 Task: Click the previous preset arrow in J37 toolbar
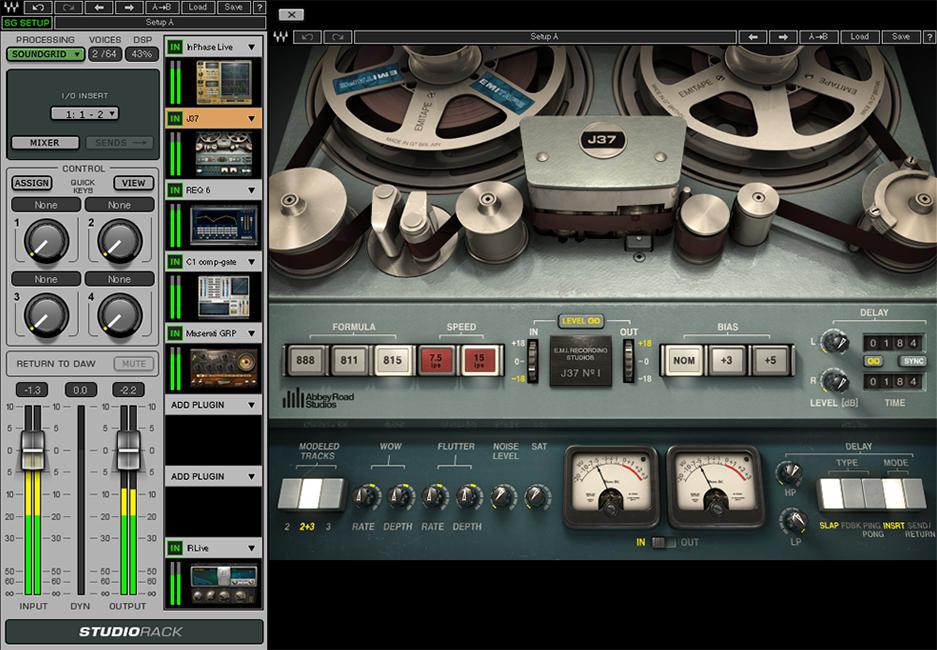(x=752, y=37)
